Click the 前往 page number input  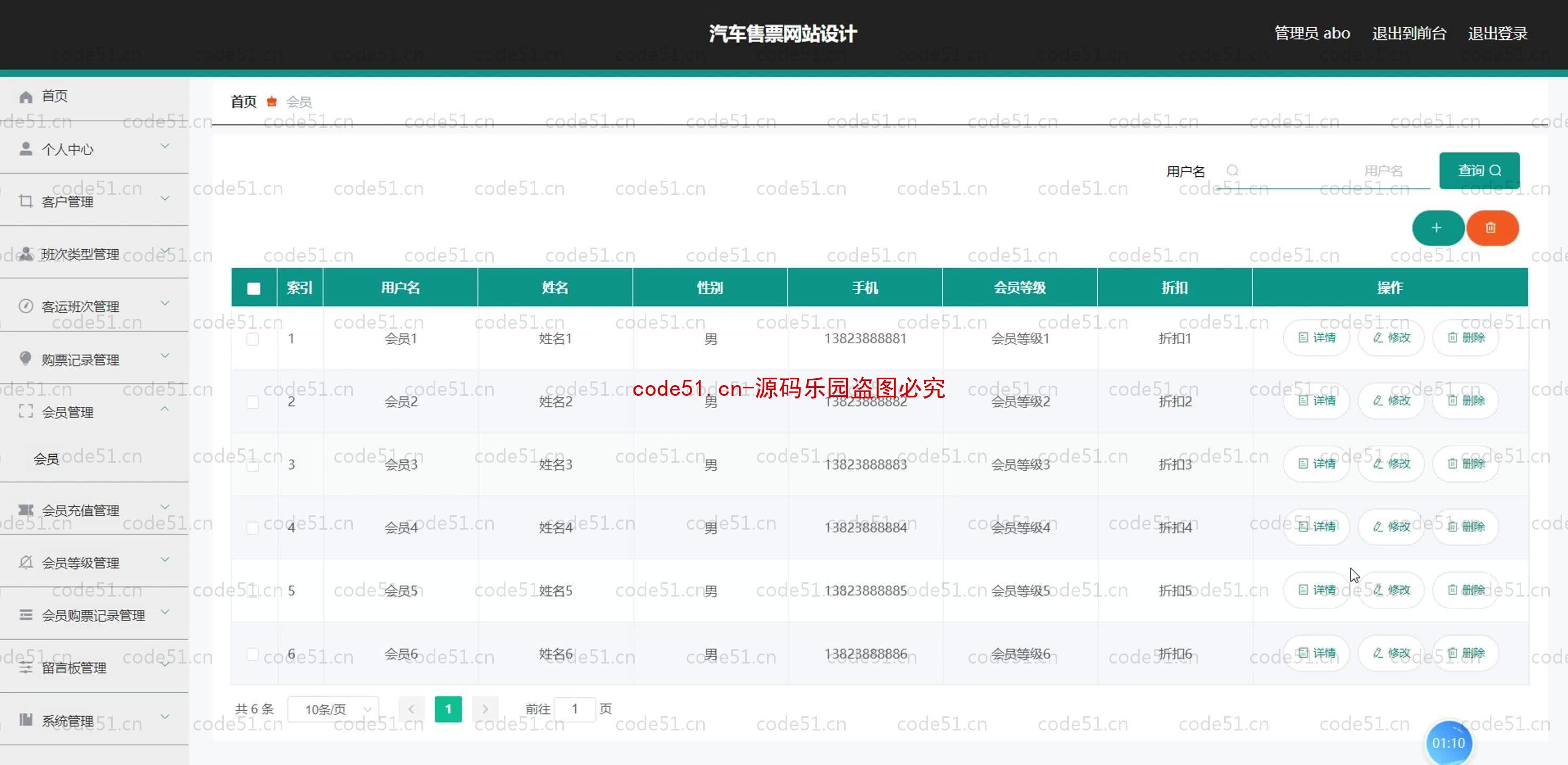click(x=575, y=709)
